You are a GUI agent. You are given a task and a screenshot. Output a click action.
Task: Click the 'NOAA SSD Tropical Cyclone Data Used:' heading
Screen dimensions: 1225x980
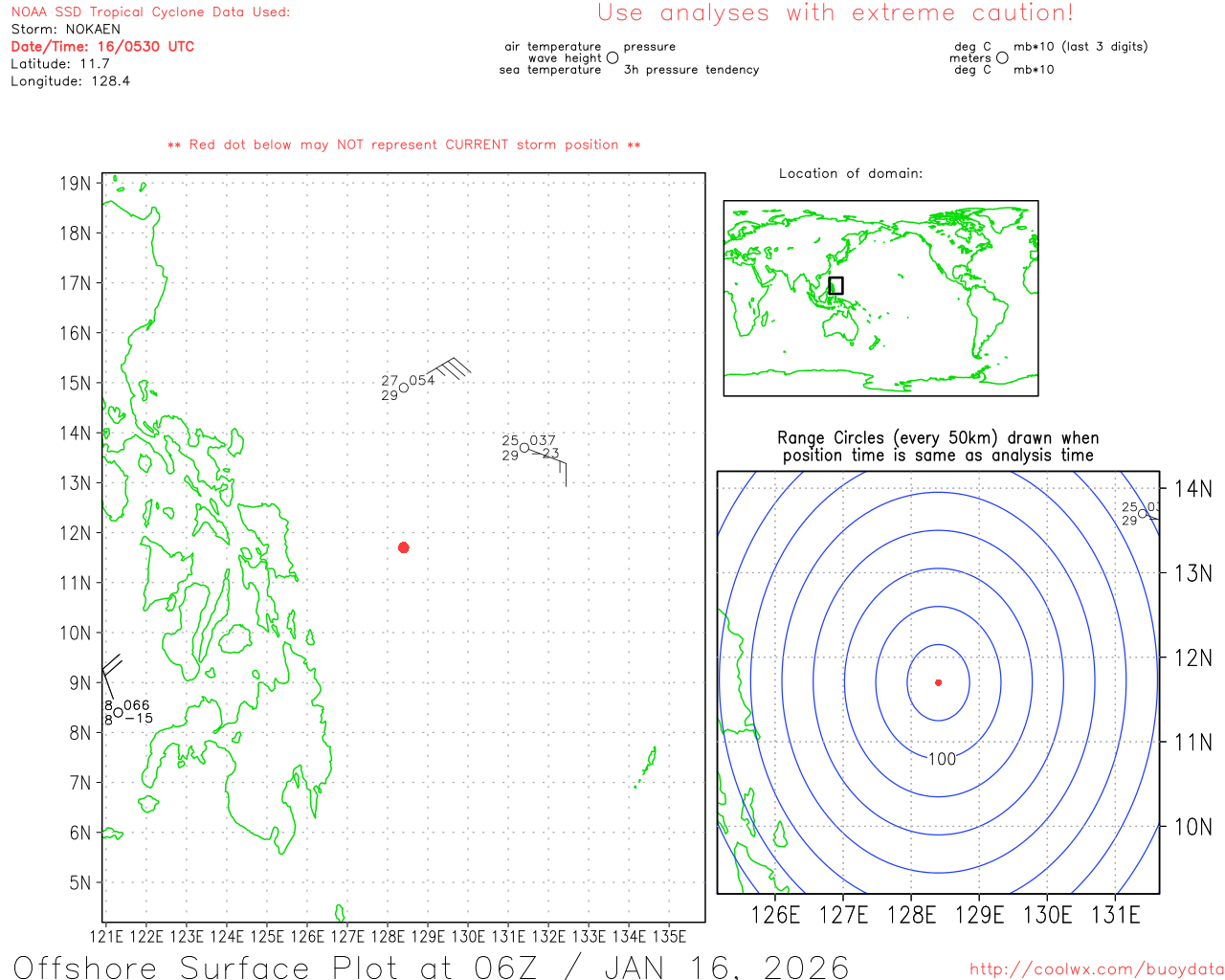point(150,12)
